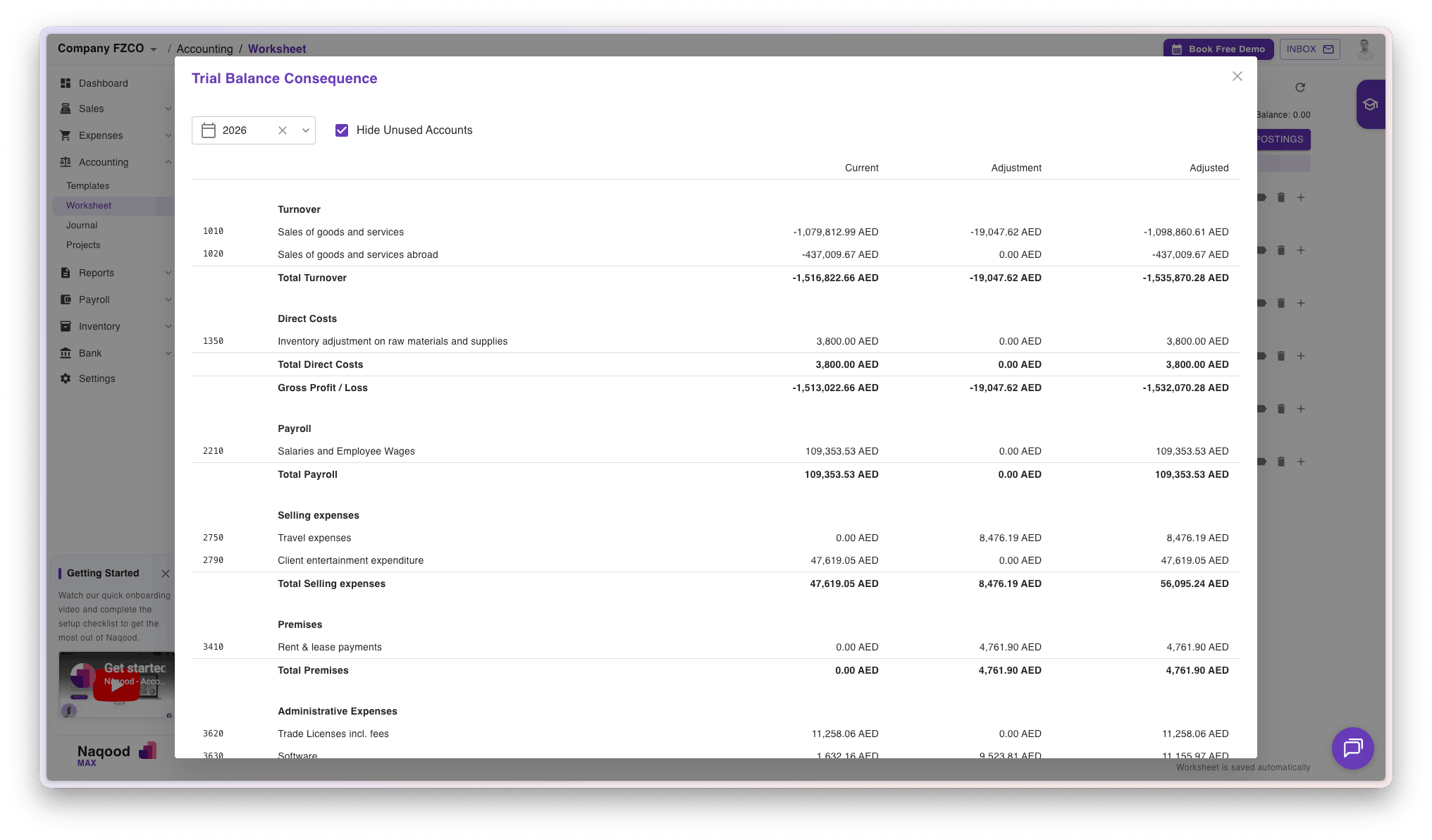Screen dimensions: 1432x840
Task: Click the refresh icon near balance
Action: pos(1300,87)
